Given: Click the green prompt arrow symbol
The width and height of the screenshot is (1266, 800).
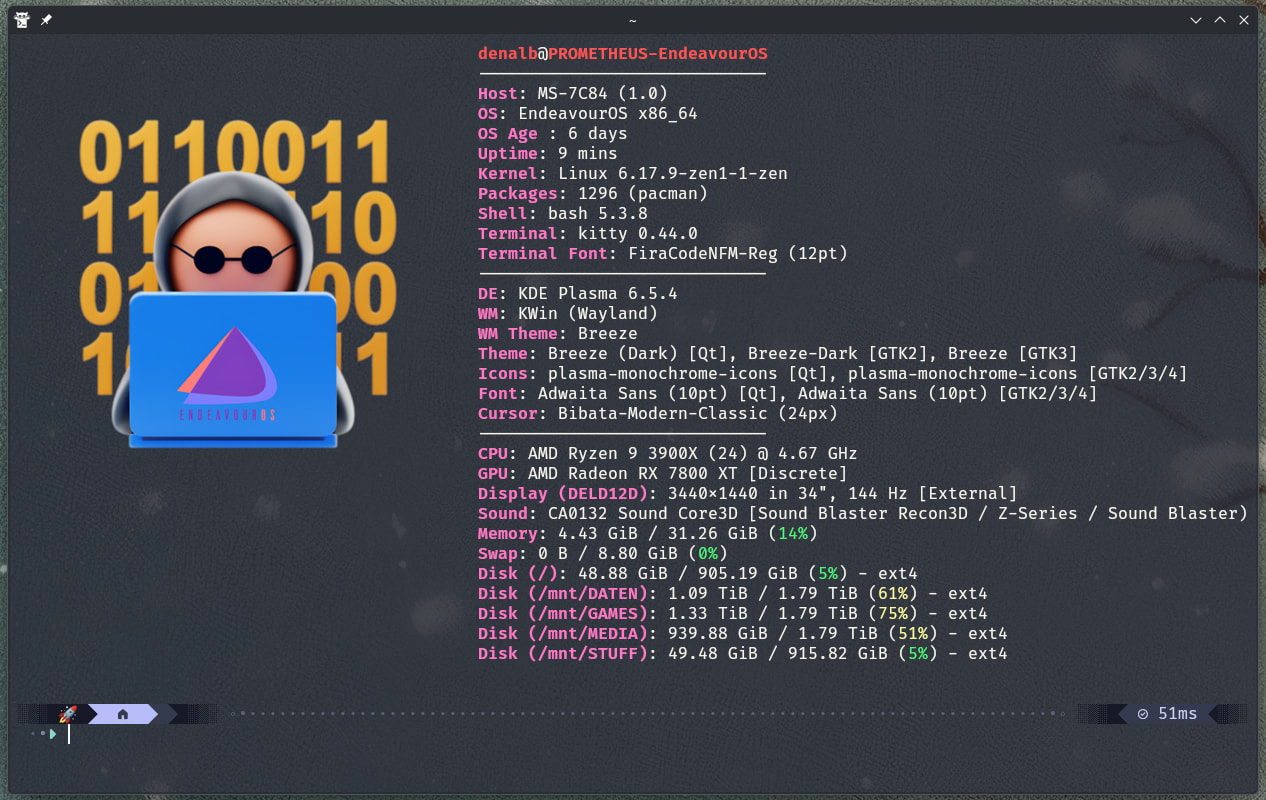Looking at the screenshot, I should coord(52,734).
